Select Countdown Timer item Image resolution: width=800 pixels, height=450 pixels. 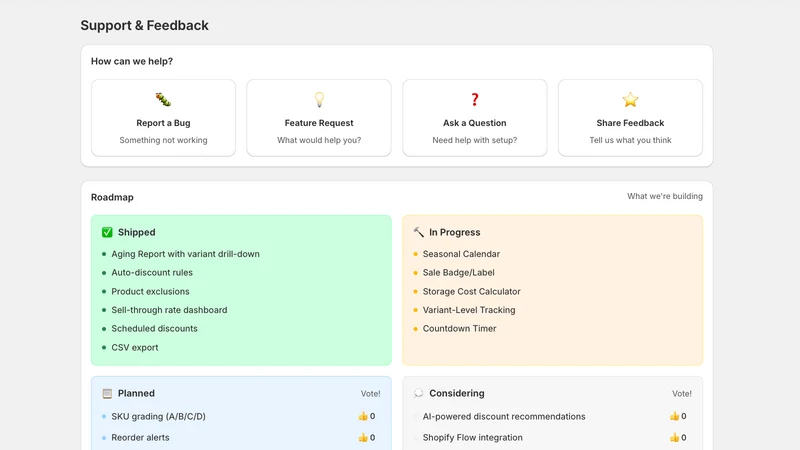point(459,329)
